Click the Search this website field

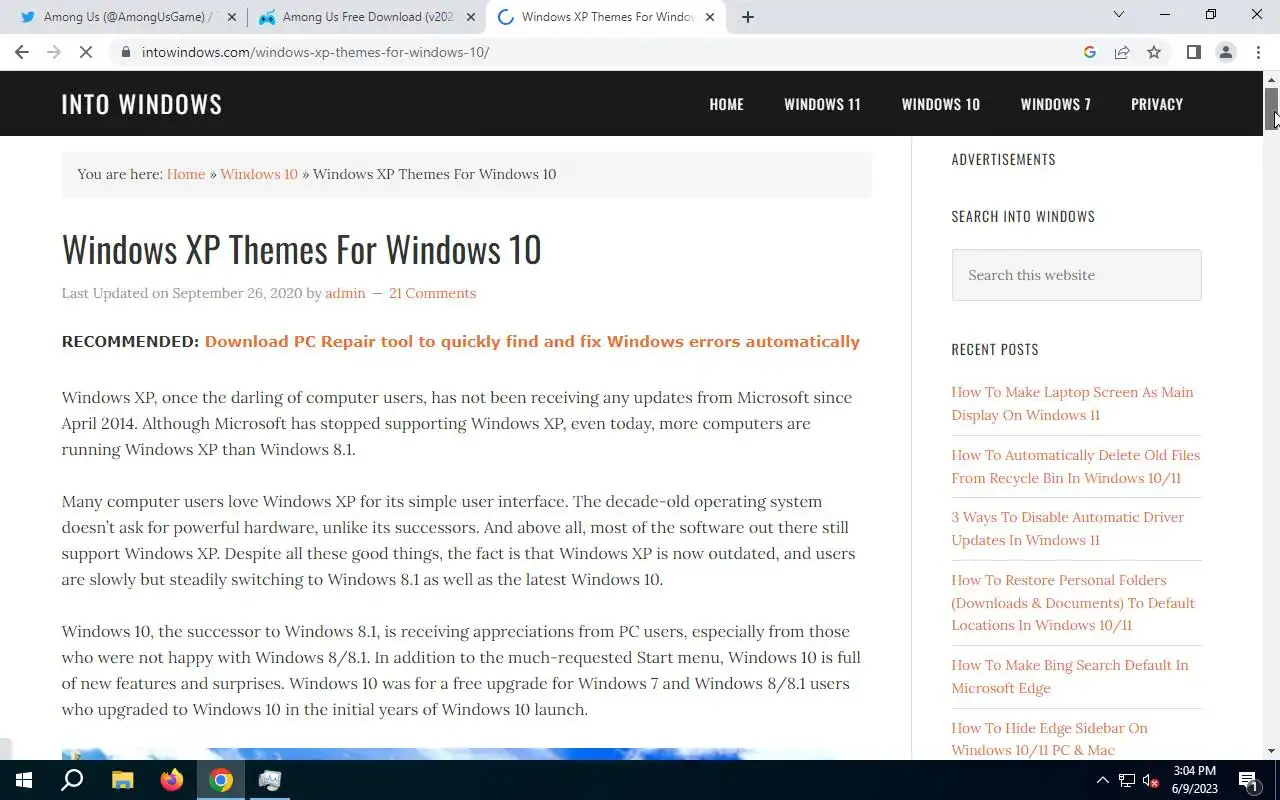click(x=1076, y=275)
